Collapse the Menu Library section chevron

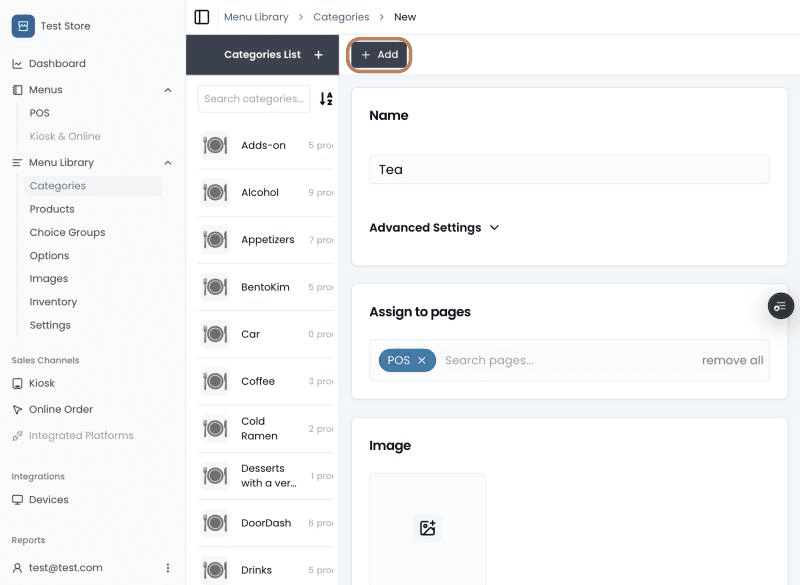pos(168,163)
